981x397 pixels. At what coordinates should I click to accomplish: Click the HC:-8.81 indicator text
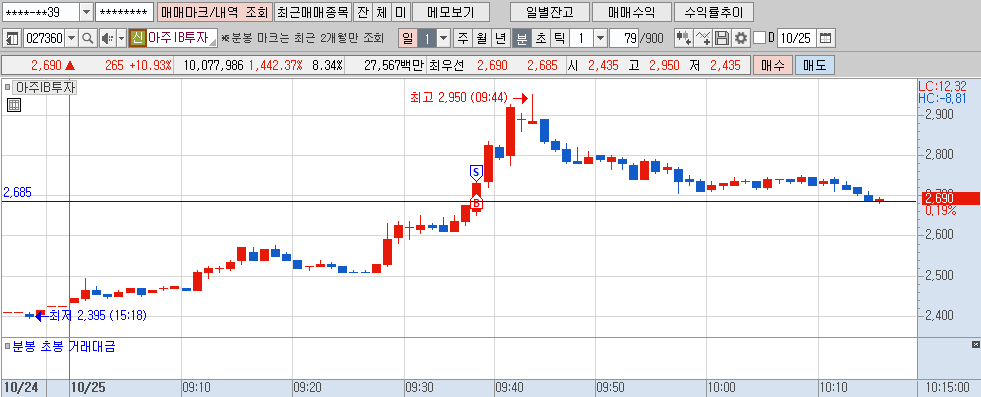(x=942, y=98)
